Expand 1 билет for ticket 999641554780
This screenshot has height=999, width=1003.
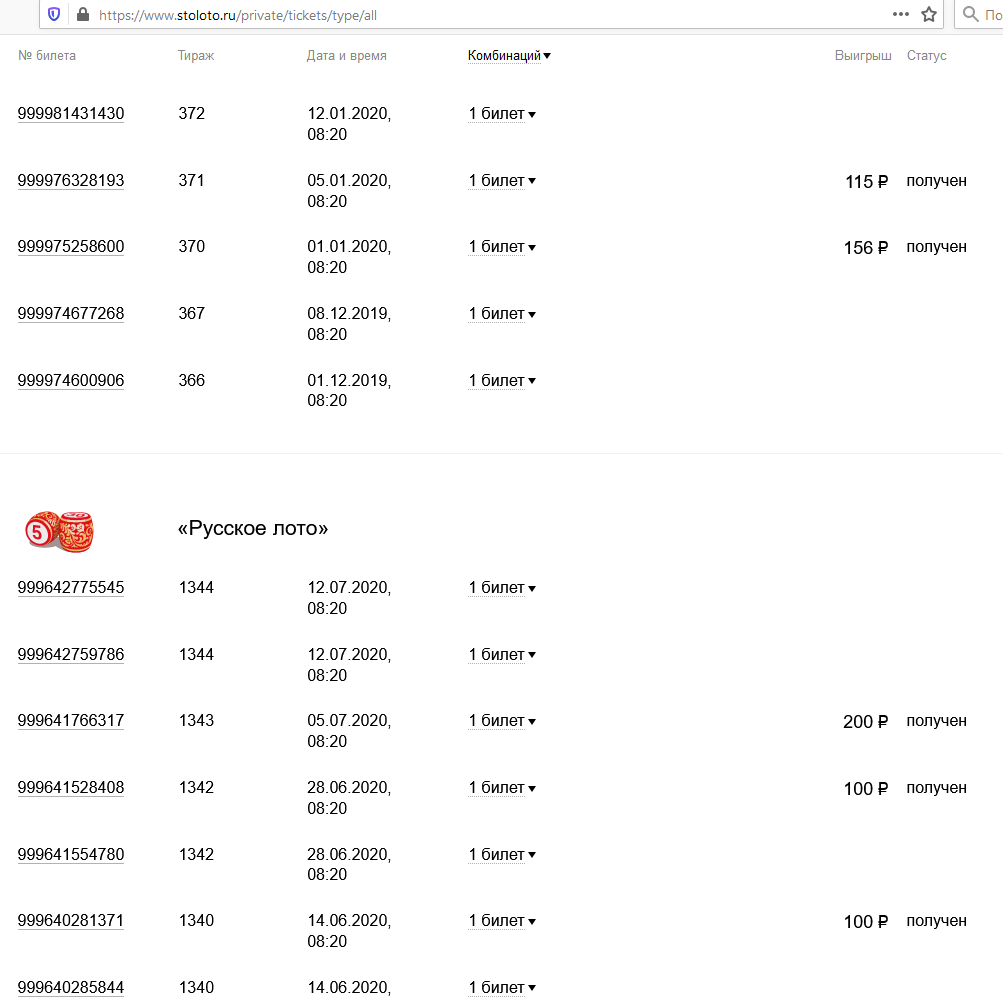tap(502, 854)
